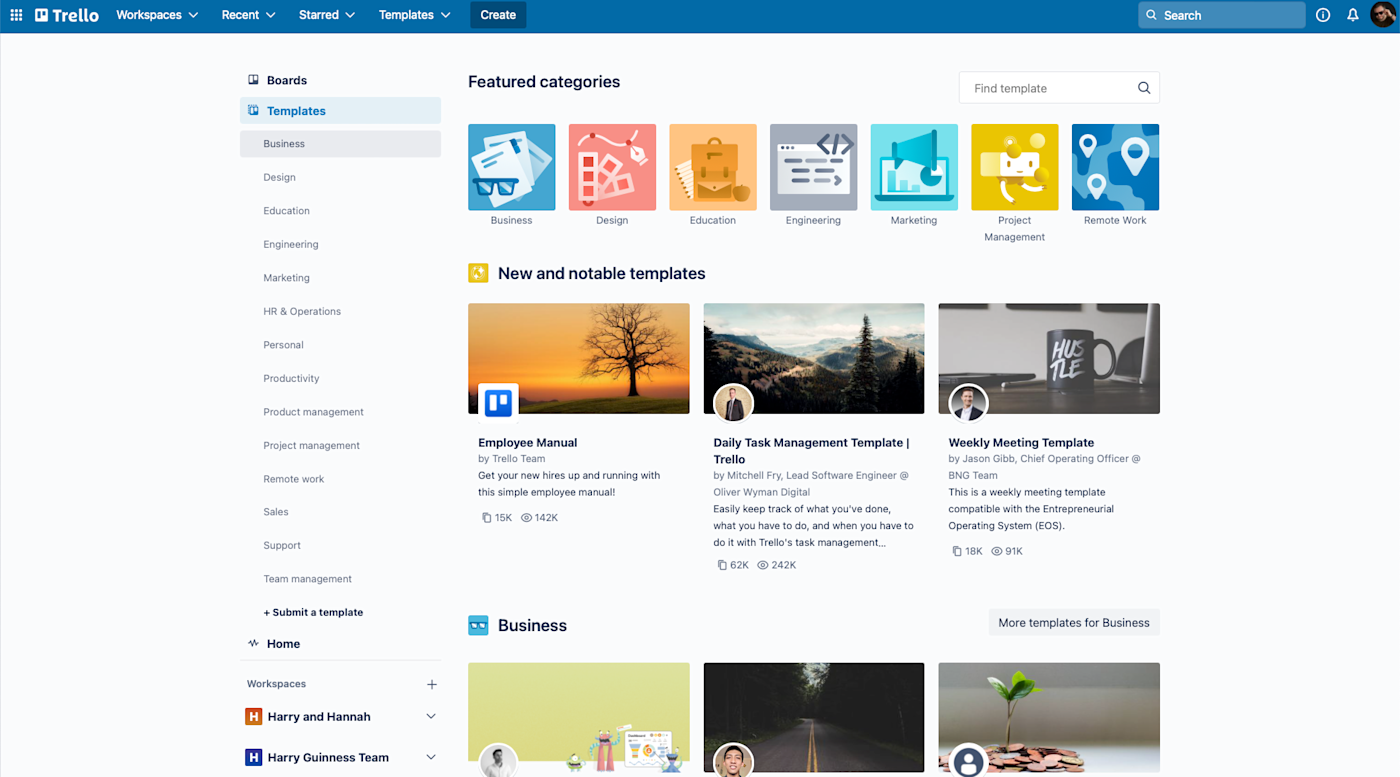Click the Create button
1400x777 pixels.
click(498, 15)
